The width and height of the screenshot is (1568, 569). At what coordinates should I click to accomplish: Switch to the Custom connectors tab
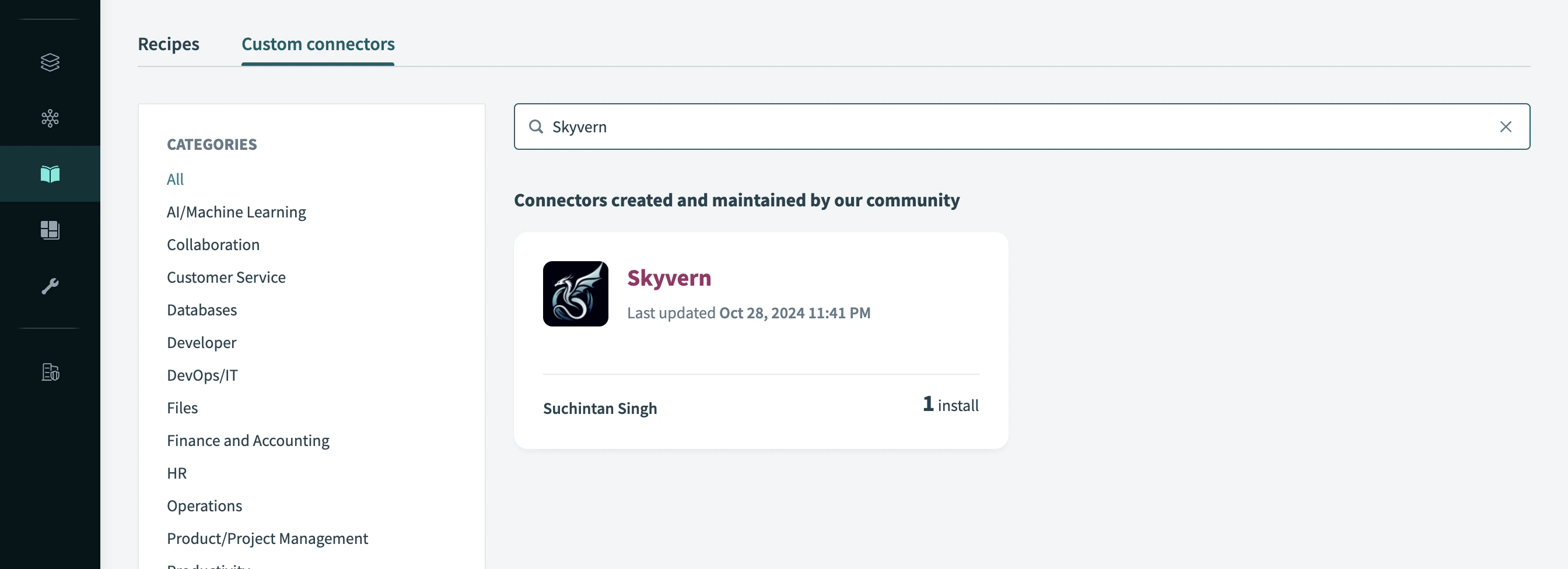[318, 44]
